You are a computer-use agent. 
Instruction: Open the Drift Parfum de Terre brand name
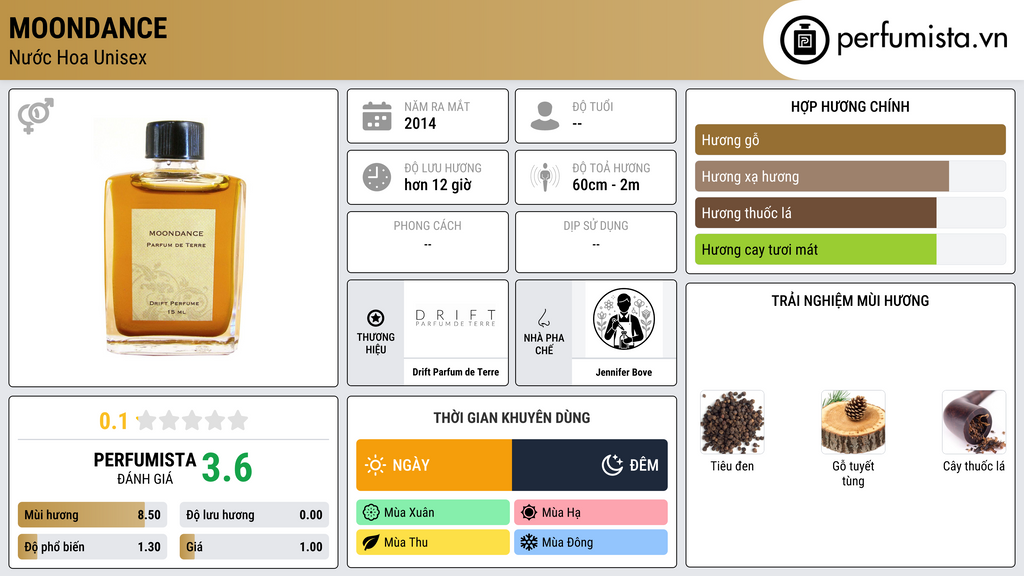tap(456, 372)
